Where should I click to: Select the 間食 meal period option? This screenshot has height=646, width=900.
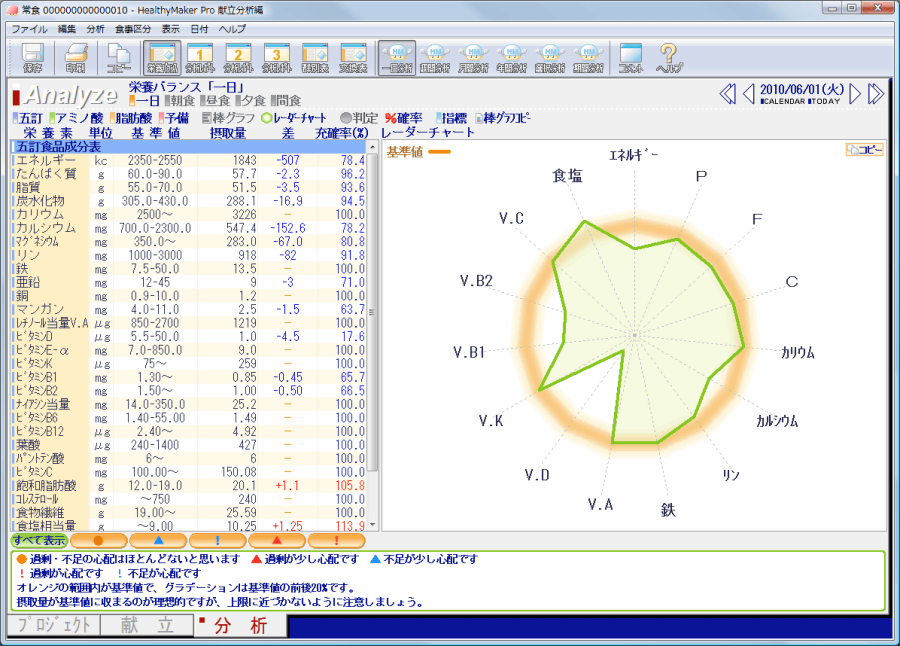click(286, 101)
